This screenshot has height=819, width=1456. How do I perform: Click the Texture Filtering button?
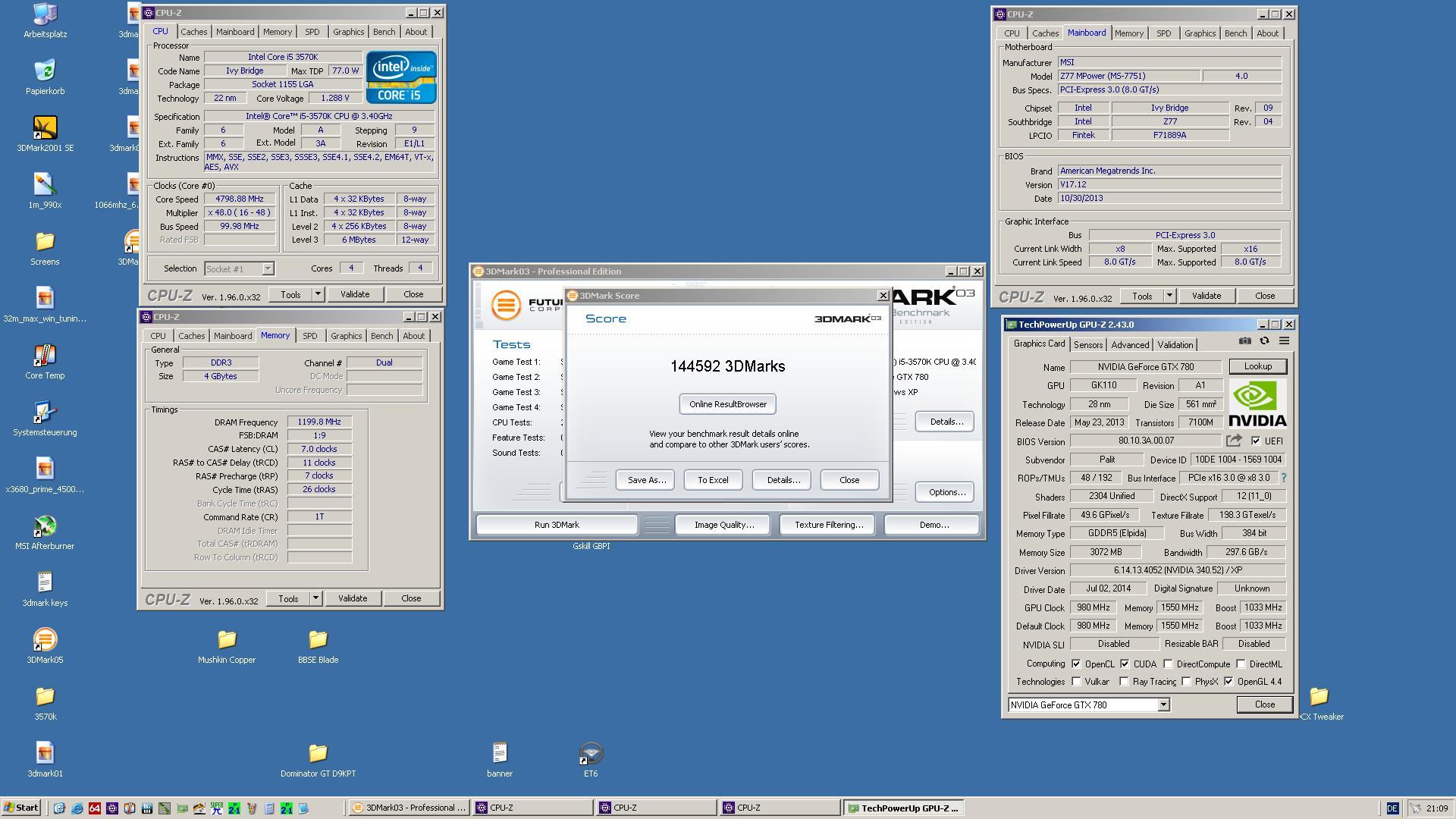828,525
